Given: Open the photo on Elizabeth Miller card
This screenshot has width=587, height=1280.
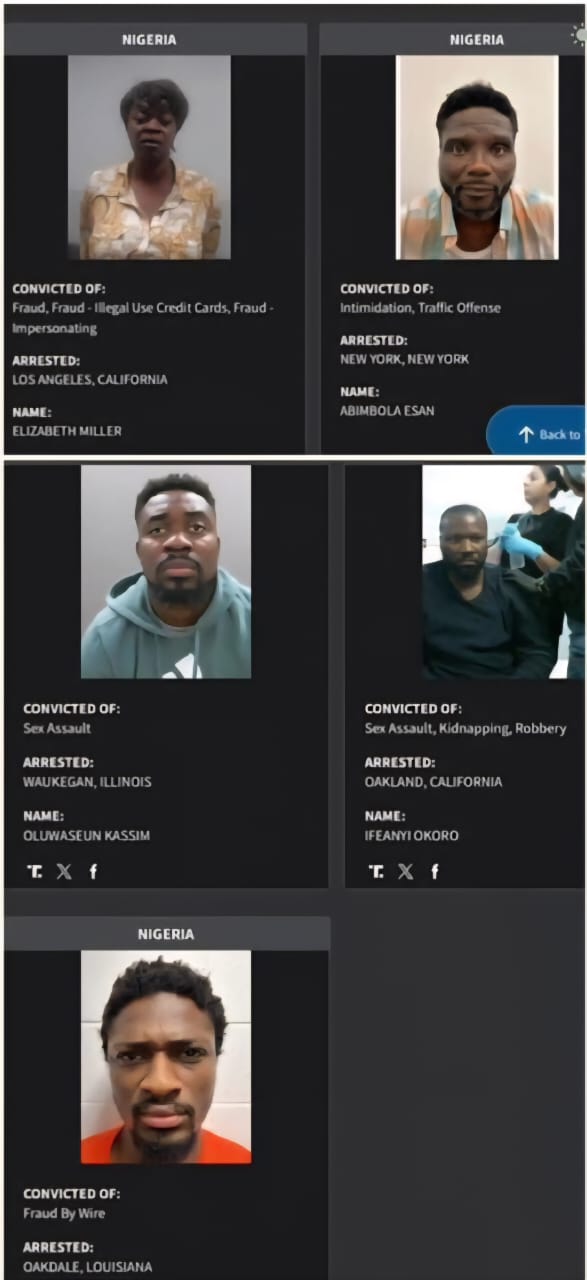Looking at the screenshot, I should pos(149,158).
